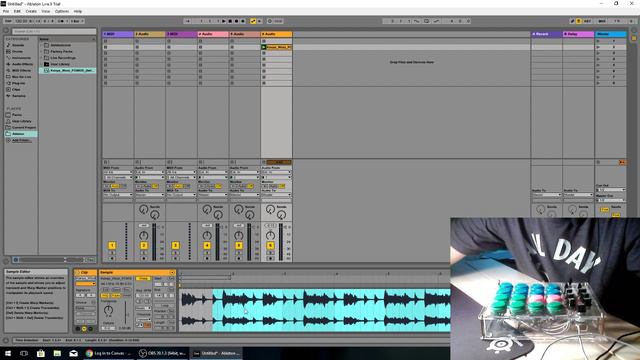Select the Master track header

(611, 34)
